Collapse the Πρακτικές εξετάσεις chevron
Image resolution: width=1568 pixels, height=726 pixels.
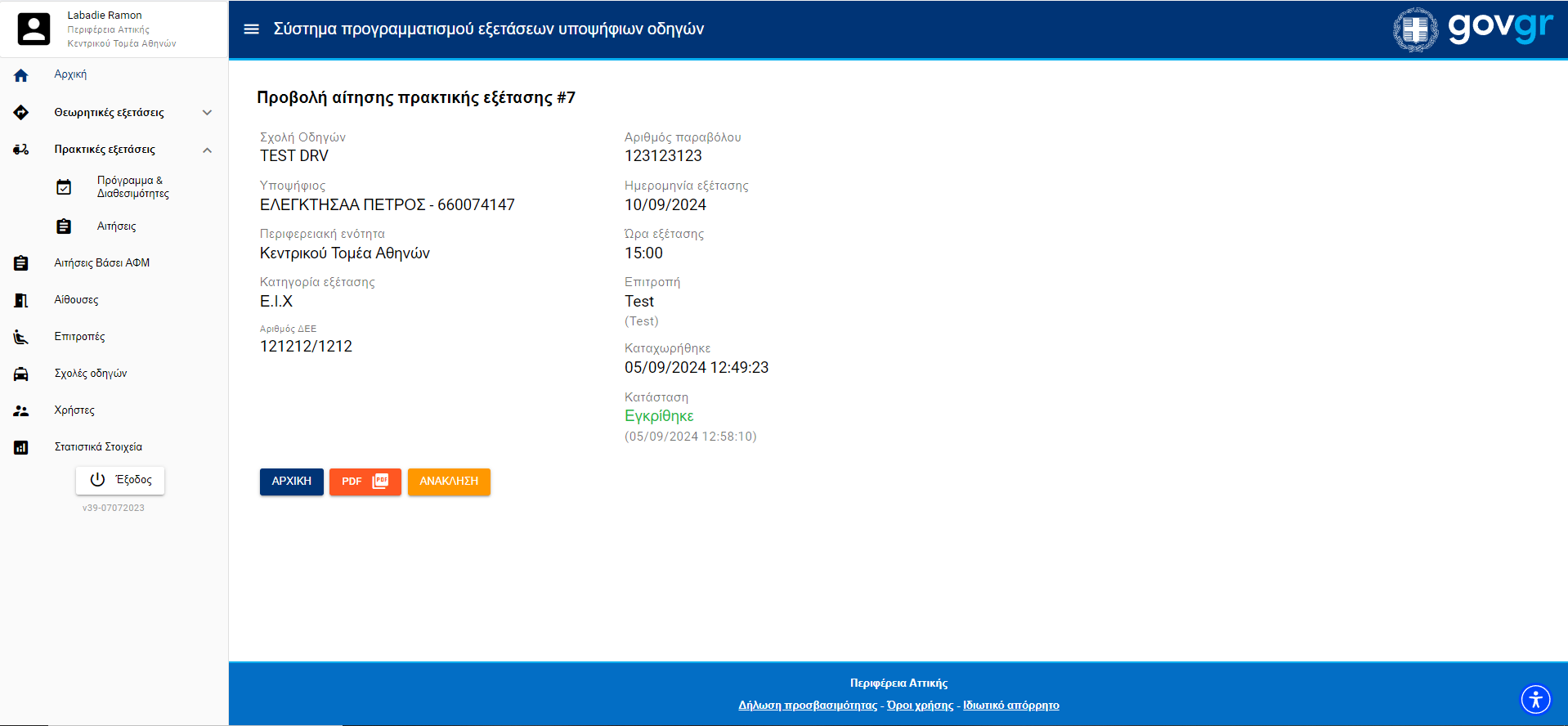click(x=207, y=150)
